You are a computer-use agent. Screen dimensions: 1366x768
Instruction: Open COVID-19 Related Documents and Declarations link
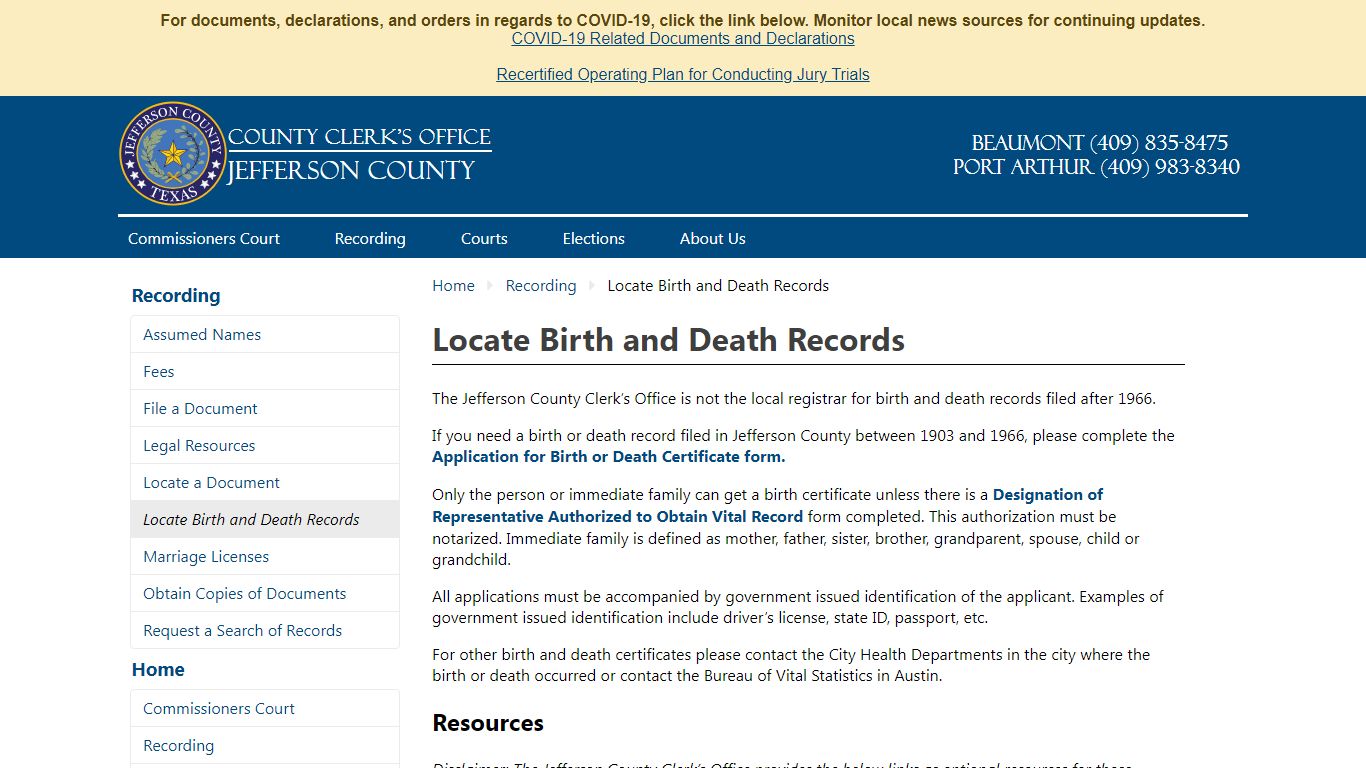point(683,38)
